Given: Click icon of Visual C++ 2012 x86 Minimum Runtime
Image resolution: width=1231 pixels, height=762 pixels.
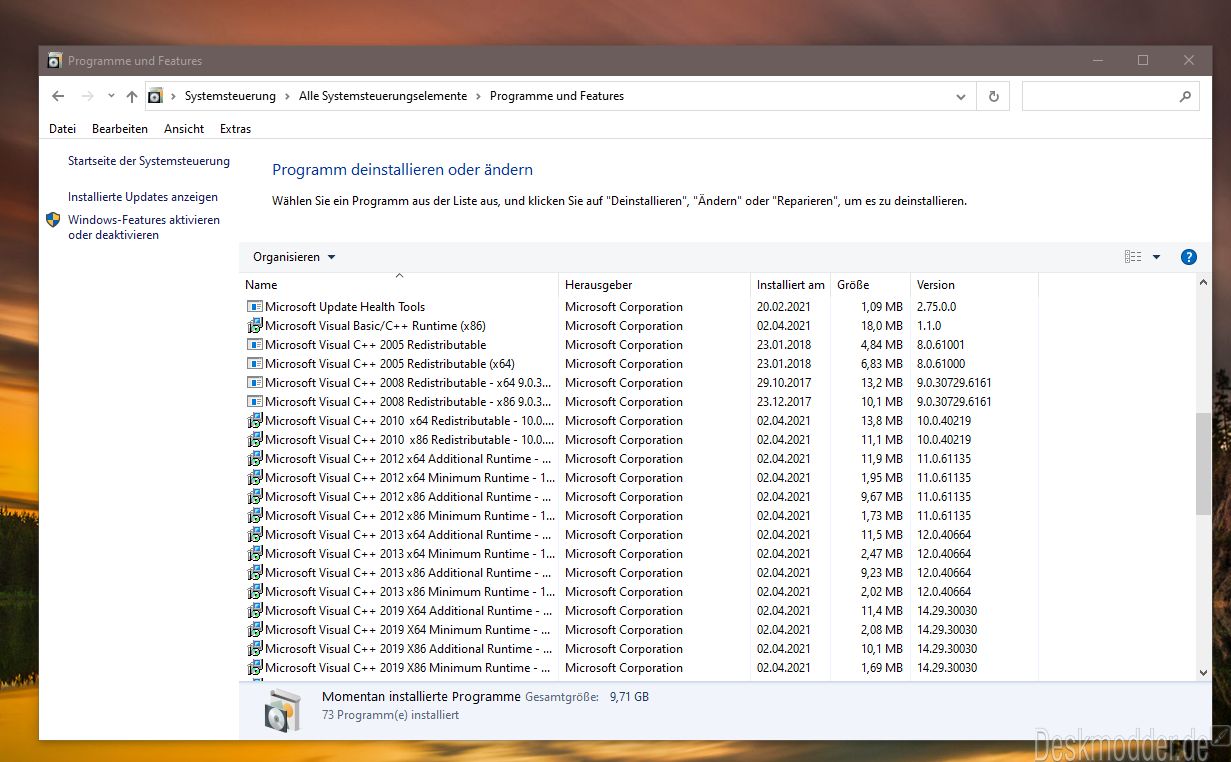Looking at the screenshot, I should pos(254,516).
